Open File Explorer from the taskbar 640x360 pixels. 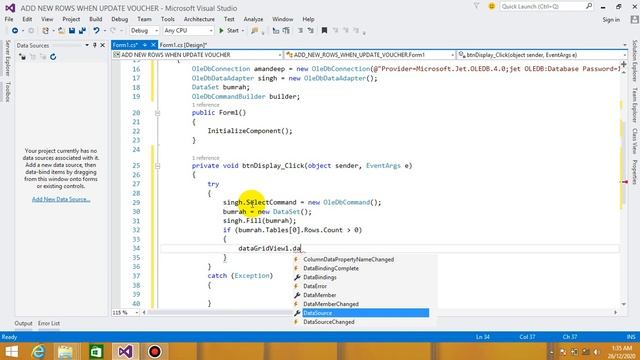[65, 351]
